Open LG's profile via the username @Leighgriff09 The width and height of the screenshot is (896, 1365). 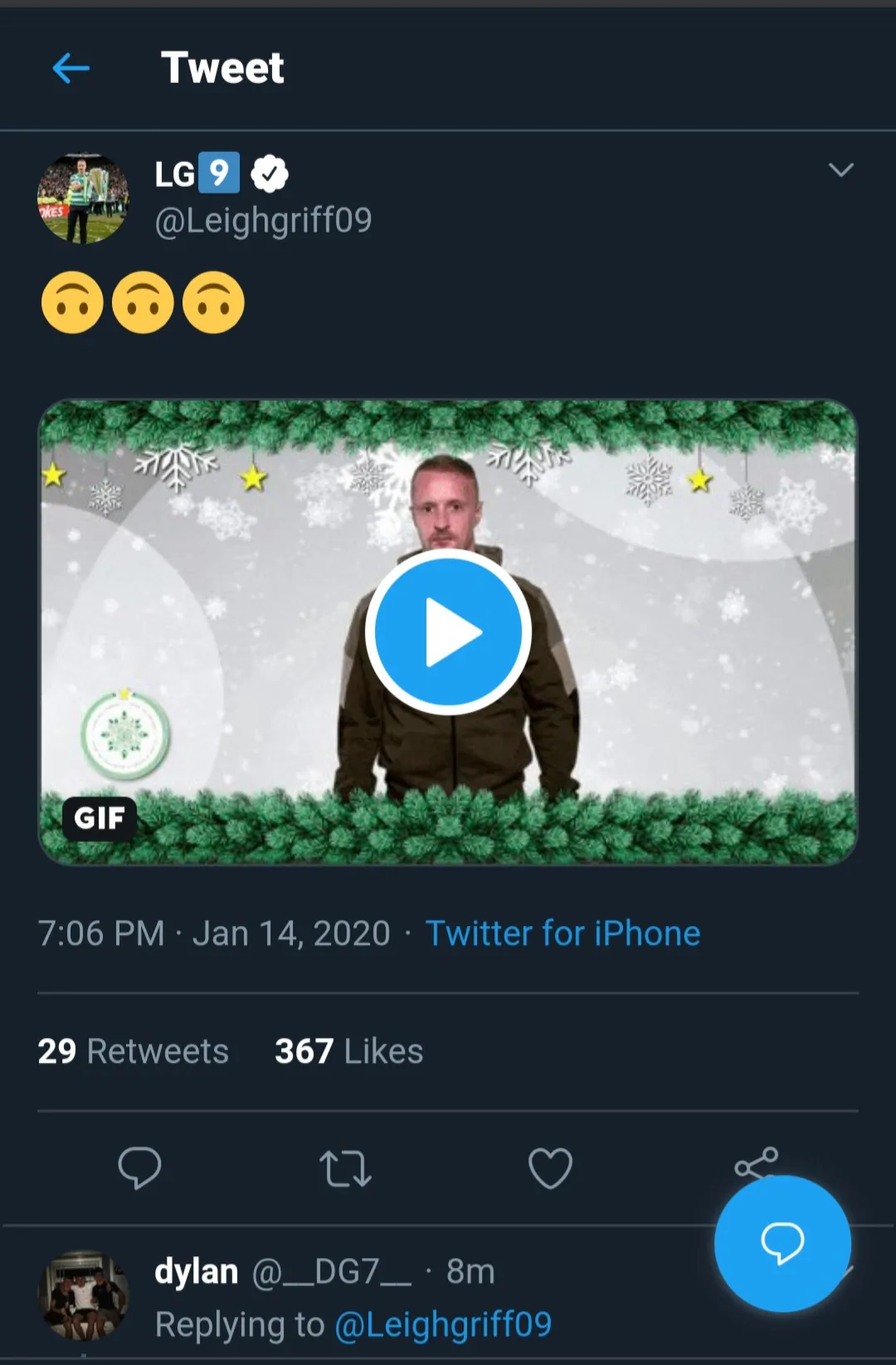(x=263, y=220)
